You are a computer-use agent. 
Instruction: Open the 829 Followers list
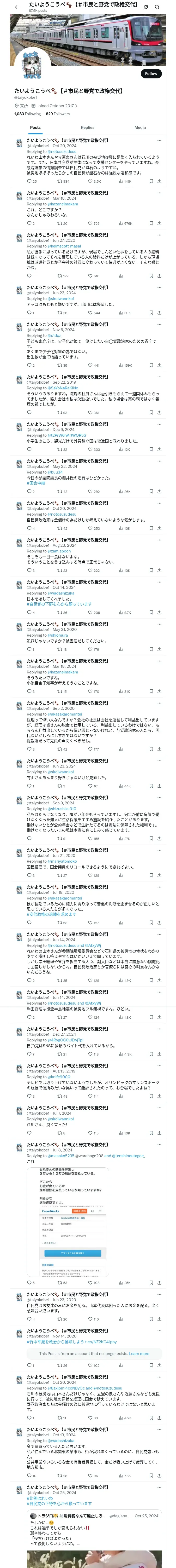click(58, 114)
